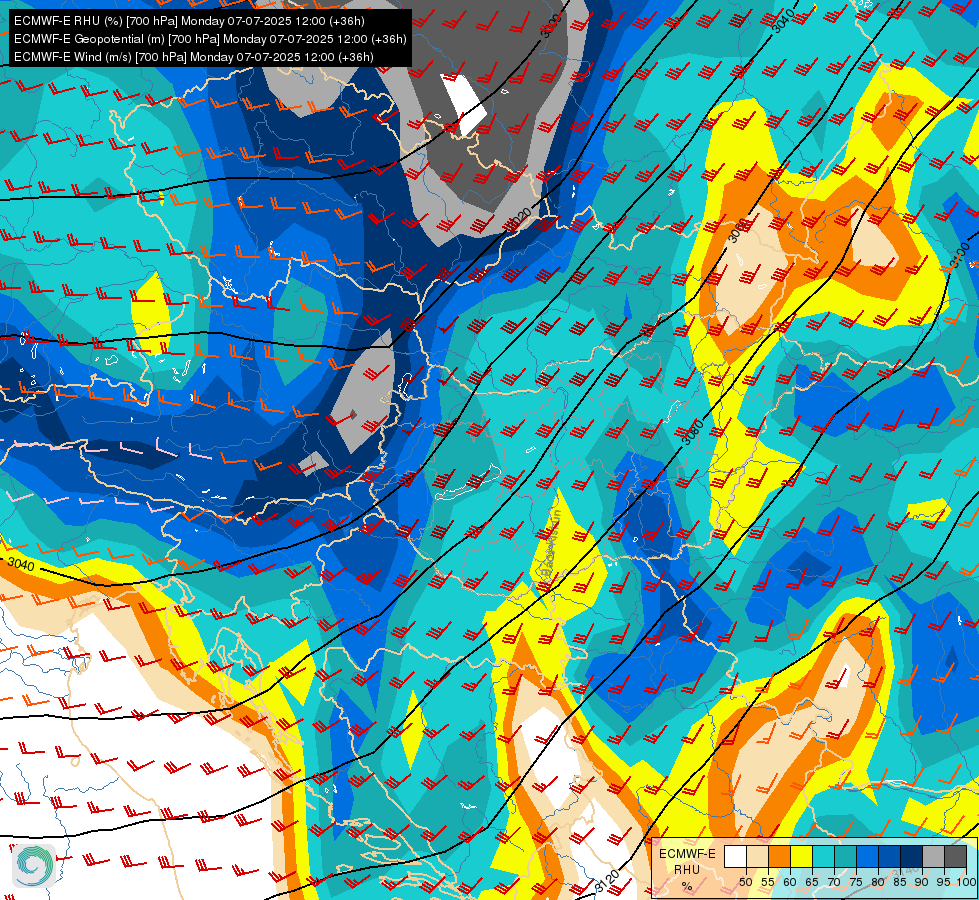Click the legend tick value 60
The width and height of the screenshot is (979, 900).
(790, 882)
